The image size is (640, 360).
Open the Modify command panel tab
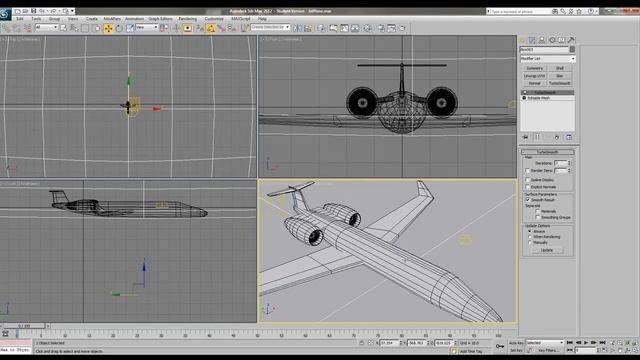point(532,40)
